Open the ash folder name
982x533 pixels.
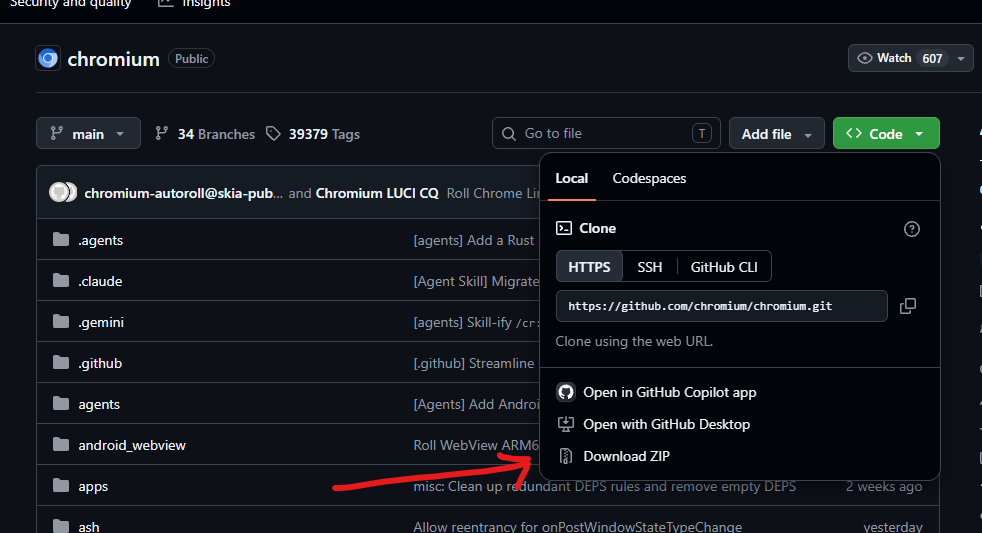click(88, 527)
